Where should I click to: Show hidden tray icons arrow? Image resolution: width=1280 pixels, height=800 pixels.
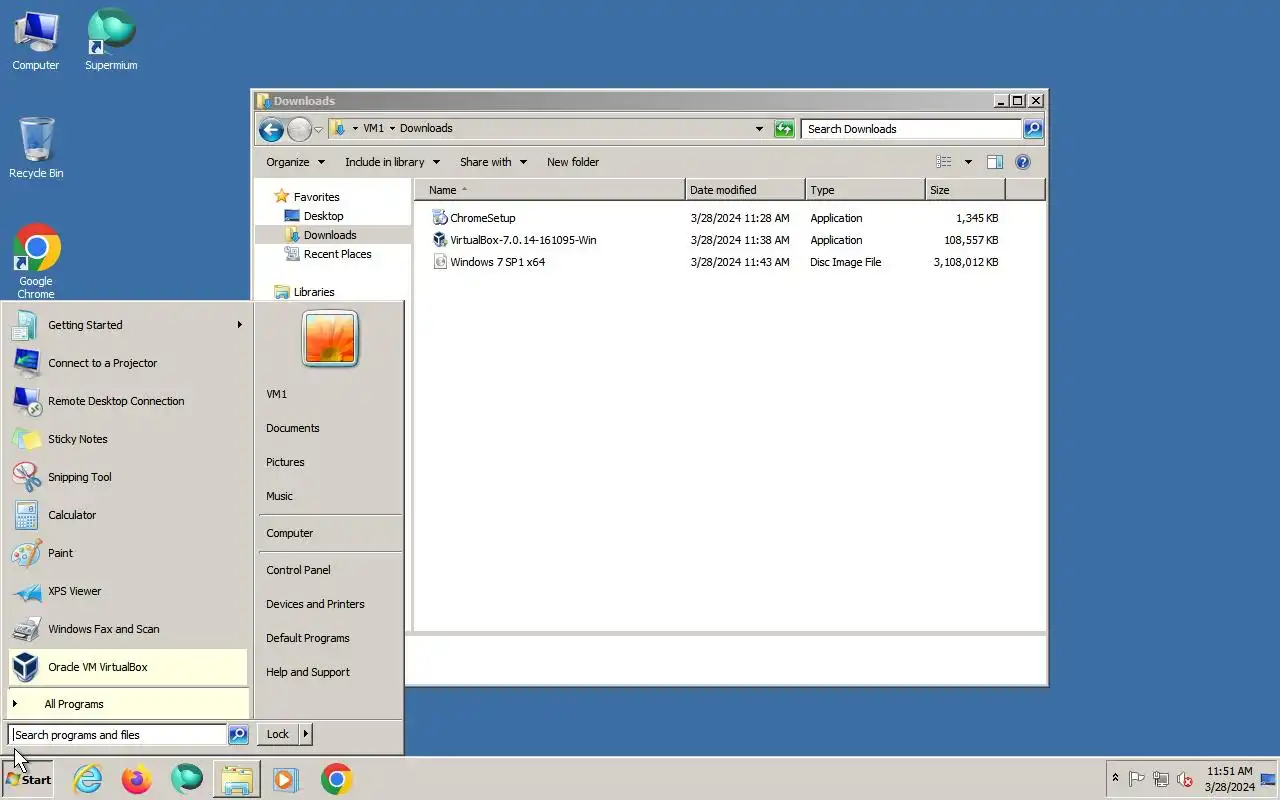(1115, 778)
